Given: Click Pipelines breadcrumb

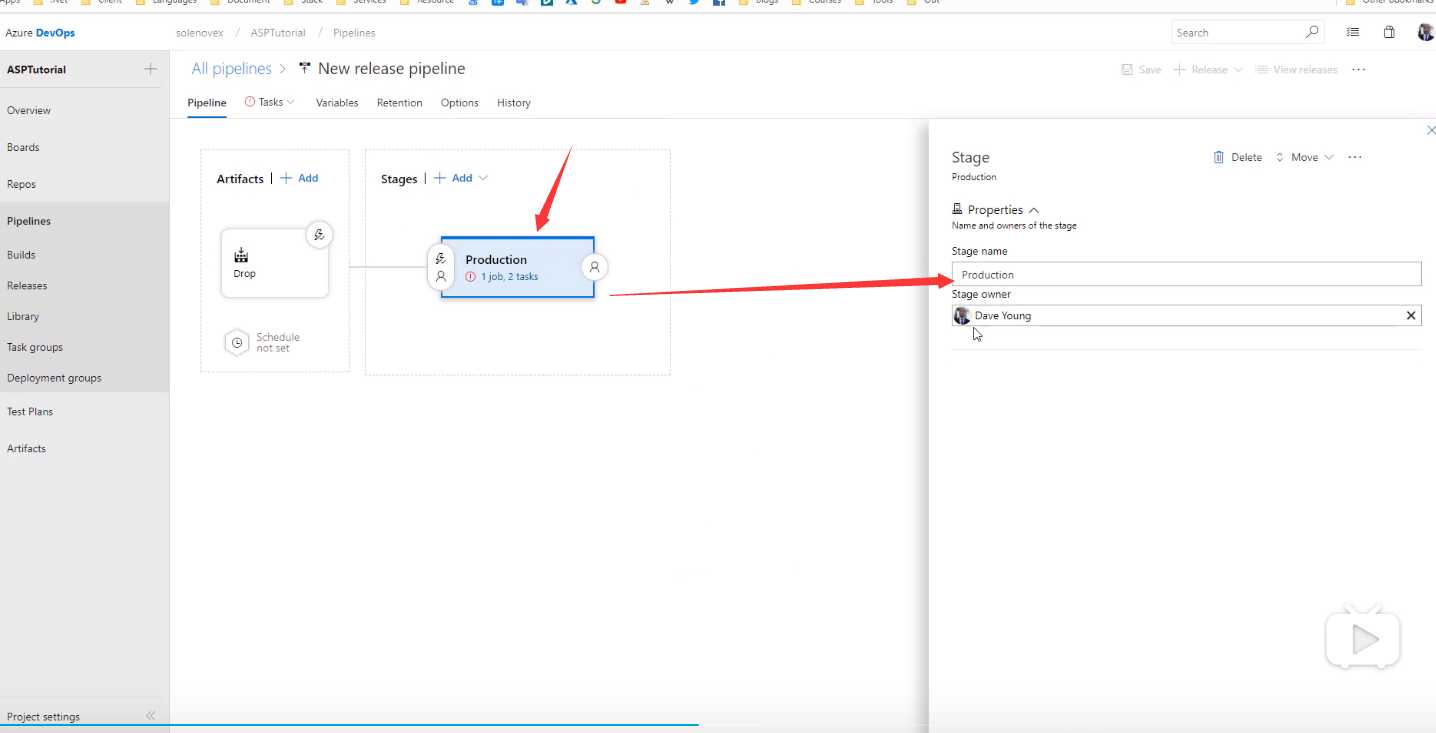Looking at the screenshot, I should [354, 33].
